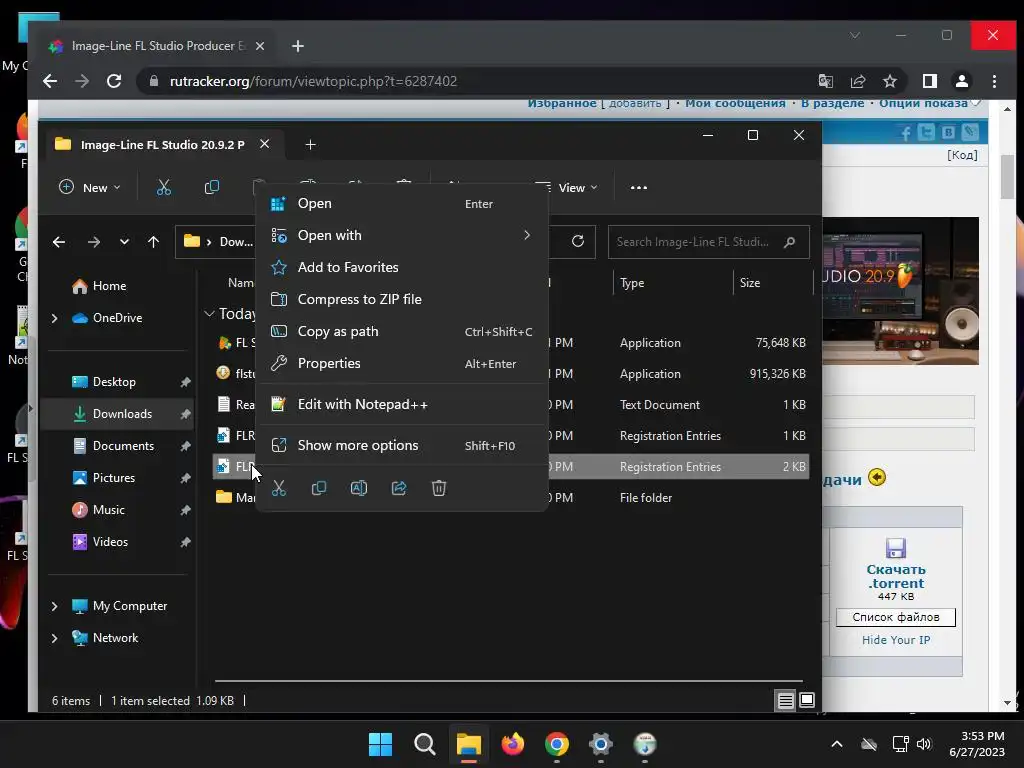Open the Chrome profile avatar
Image resolution: width=1024 pixels, height=768 pixels.
(x=962, y=81)
